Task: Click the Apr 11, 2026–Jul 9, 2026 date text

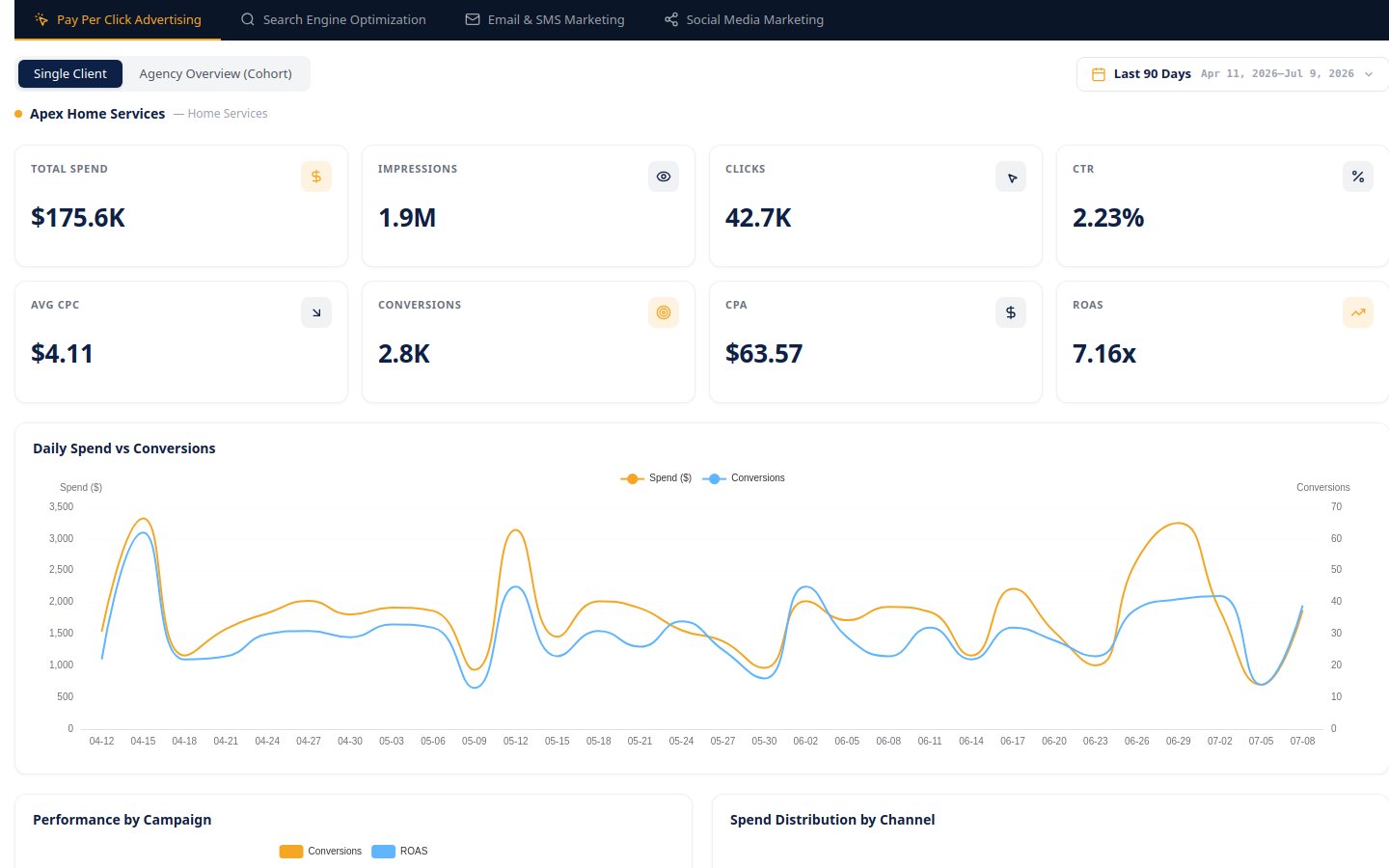Action: click(1277, 74)
